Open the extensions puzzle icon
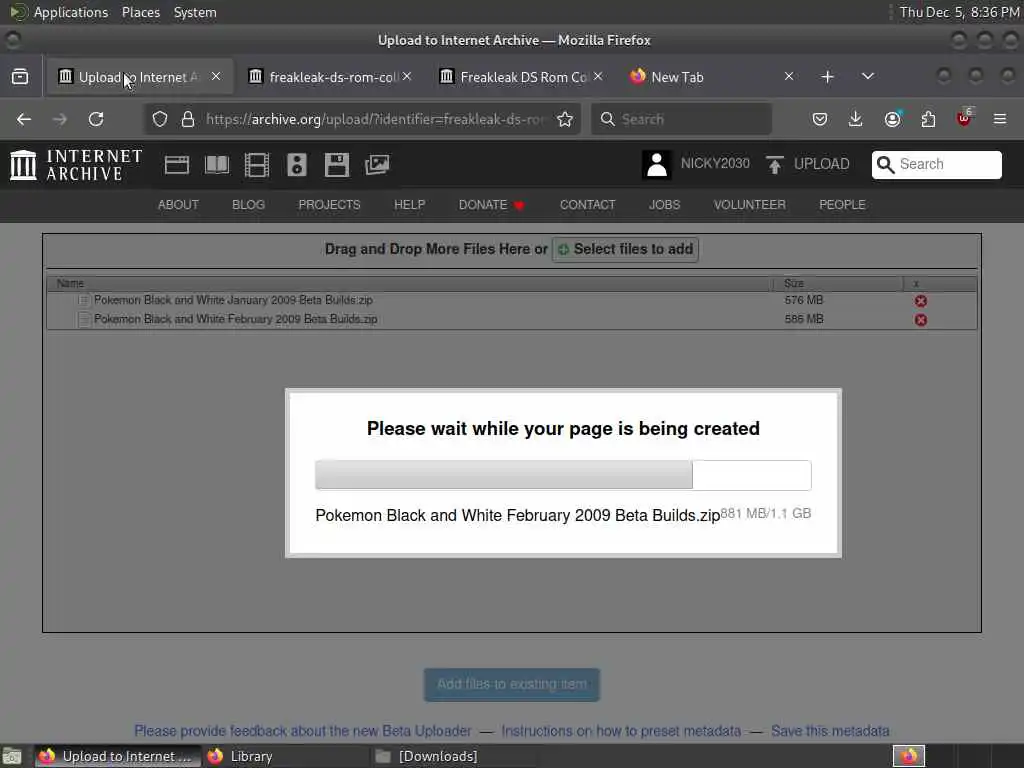 [x=928, y=120]
